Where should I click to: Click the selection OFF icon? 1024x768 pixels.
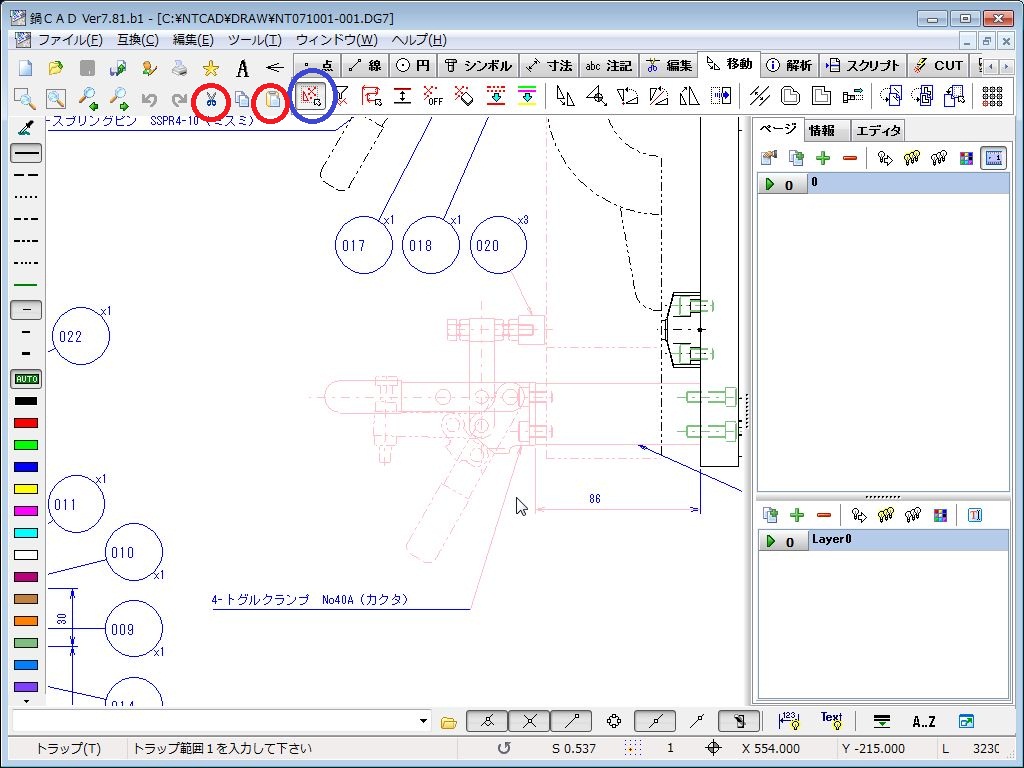coord(433,97)
